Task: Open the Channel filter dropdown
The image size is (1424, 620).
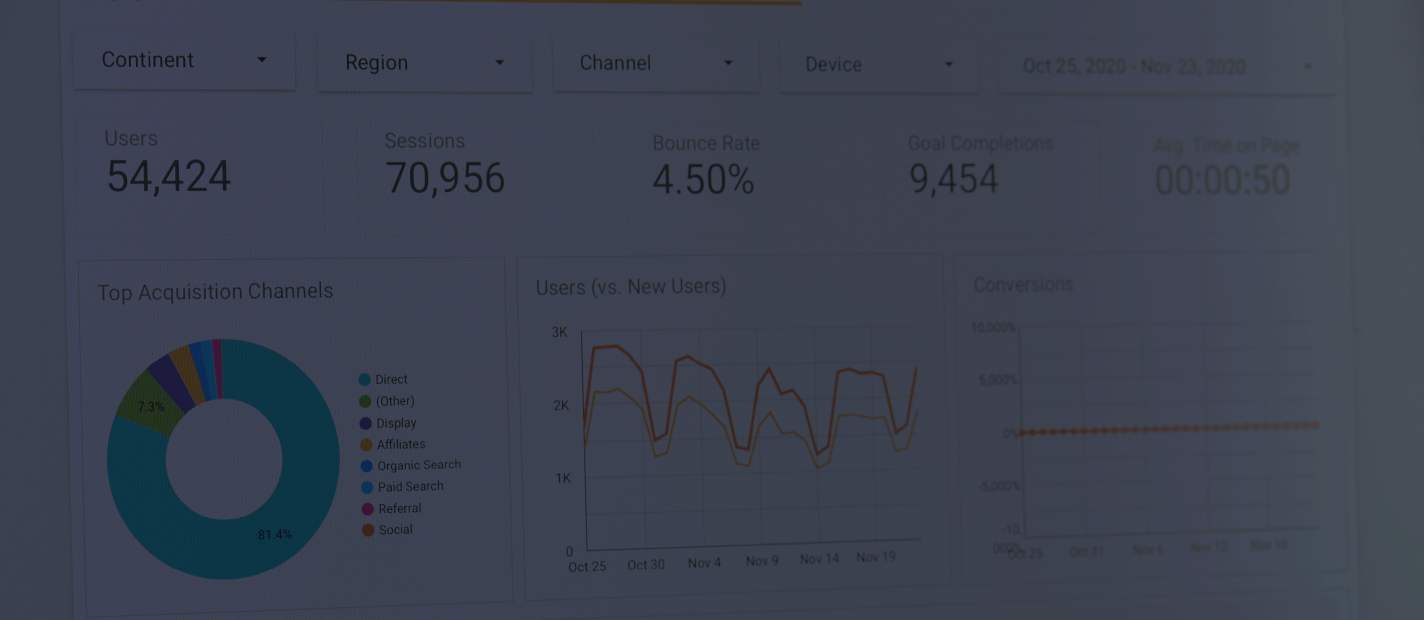Action: click(655, 63)
